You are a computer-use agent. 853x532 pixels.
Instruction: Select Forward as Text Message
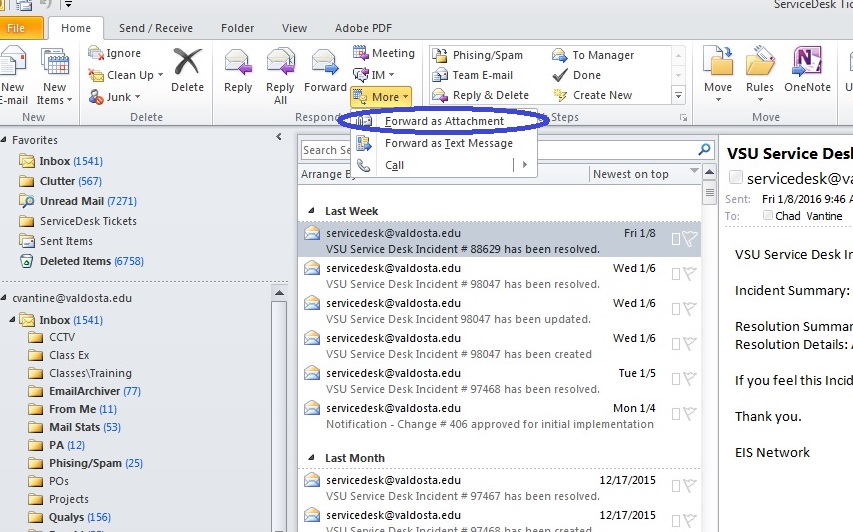(444, 143)
